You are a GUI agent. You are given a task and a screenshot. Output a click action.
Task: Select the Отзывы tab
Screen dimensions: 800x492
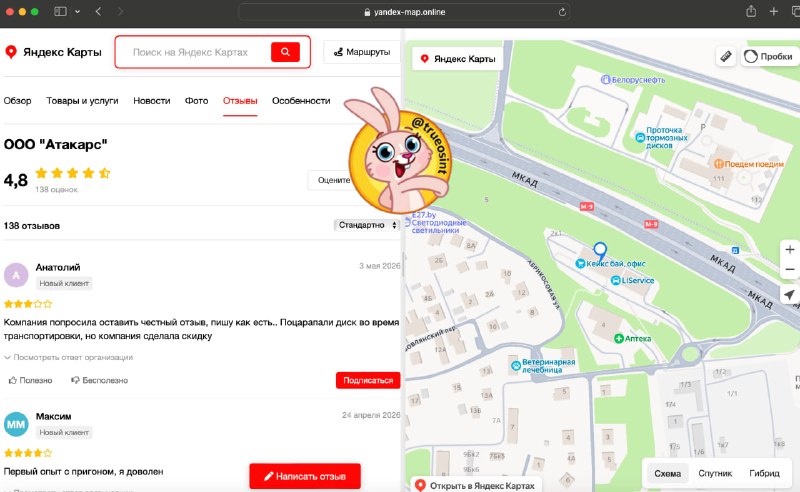[x=240, y=101]
